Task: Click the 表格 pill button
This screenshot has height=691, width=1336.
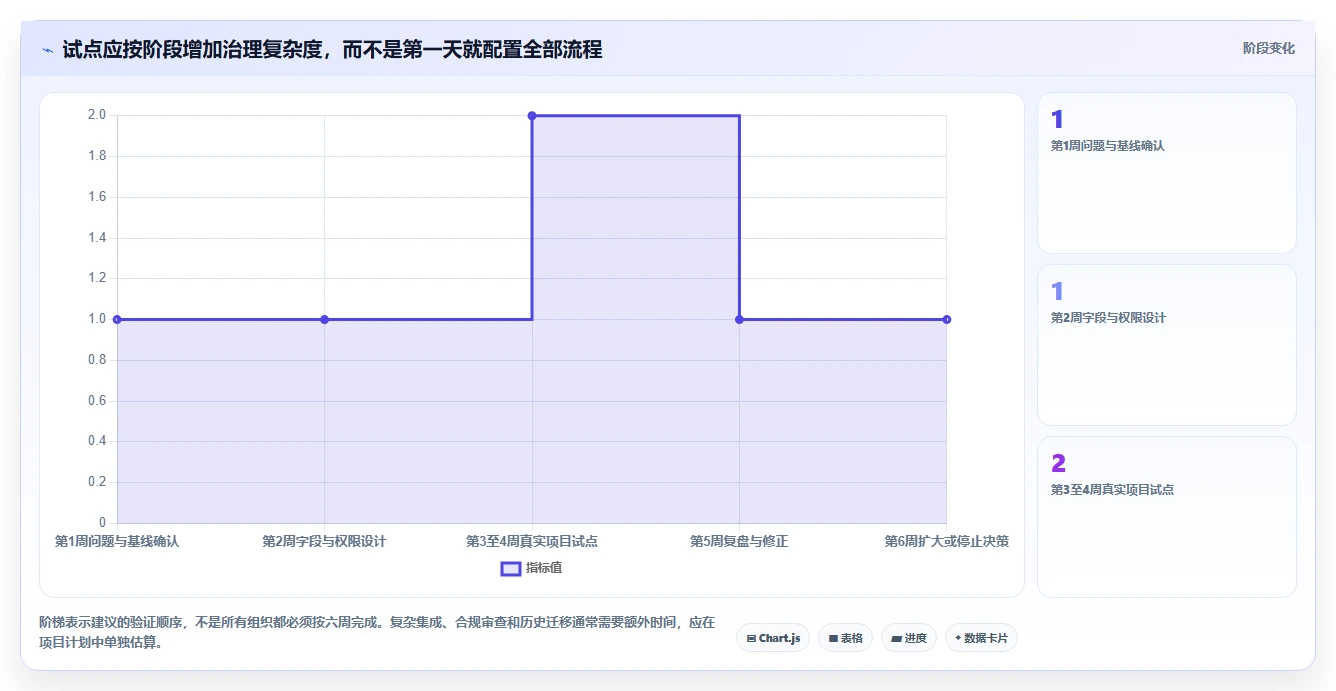Action: 845,638
